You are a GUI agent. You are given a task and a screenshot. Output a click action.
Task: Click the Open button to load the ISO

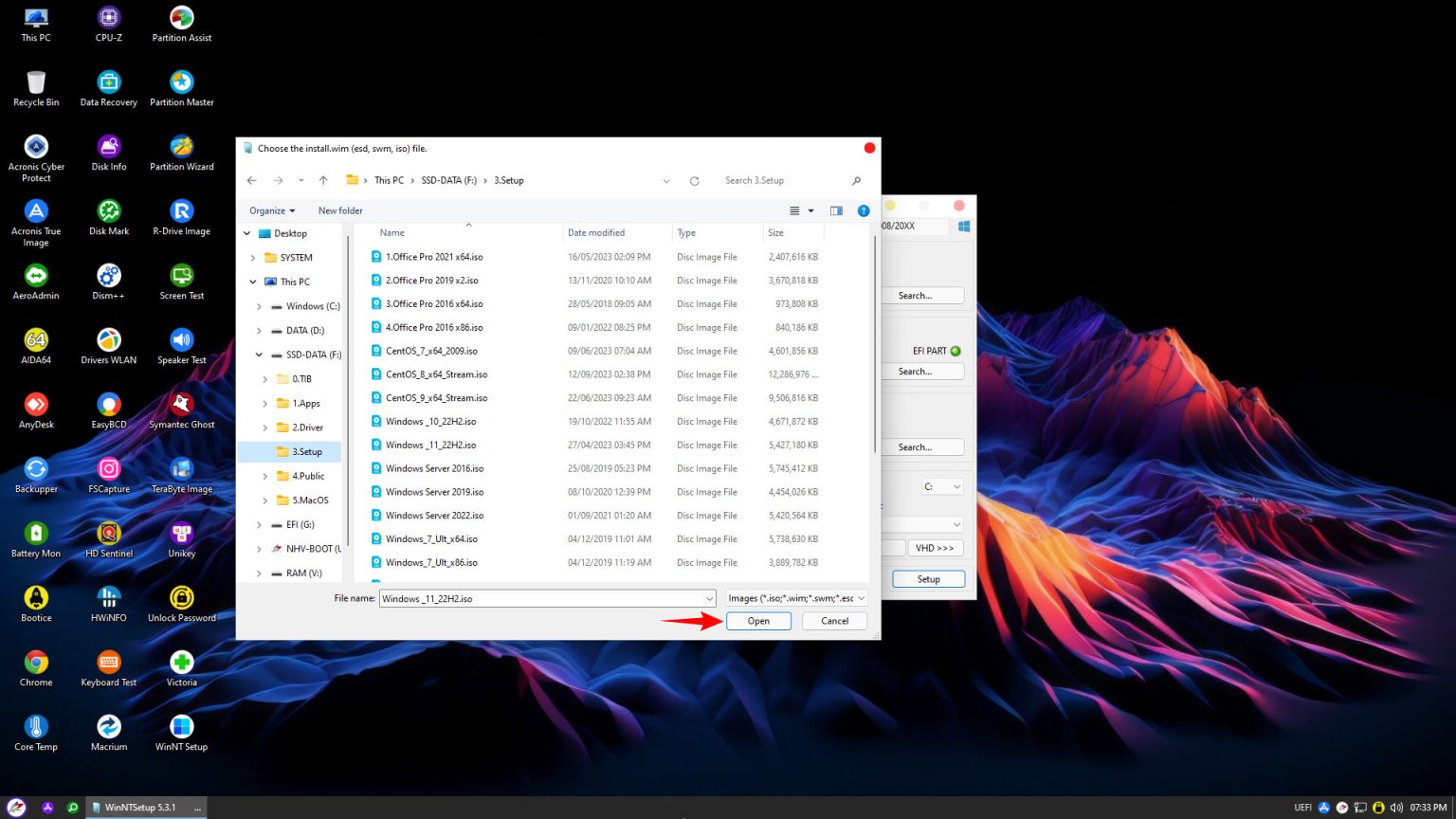click(758, 621)
